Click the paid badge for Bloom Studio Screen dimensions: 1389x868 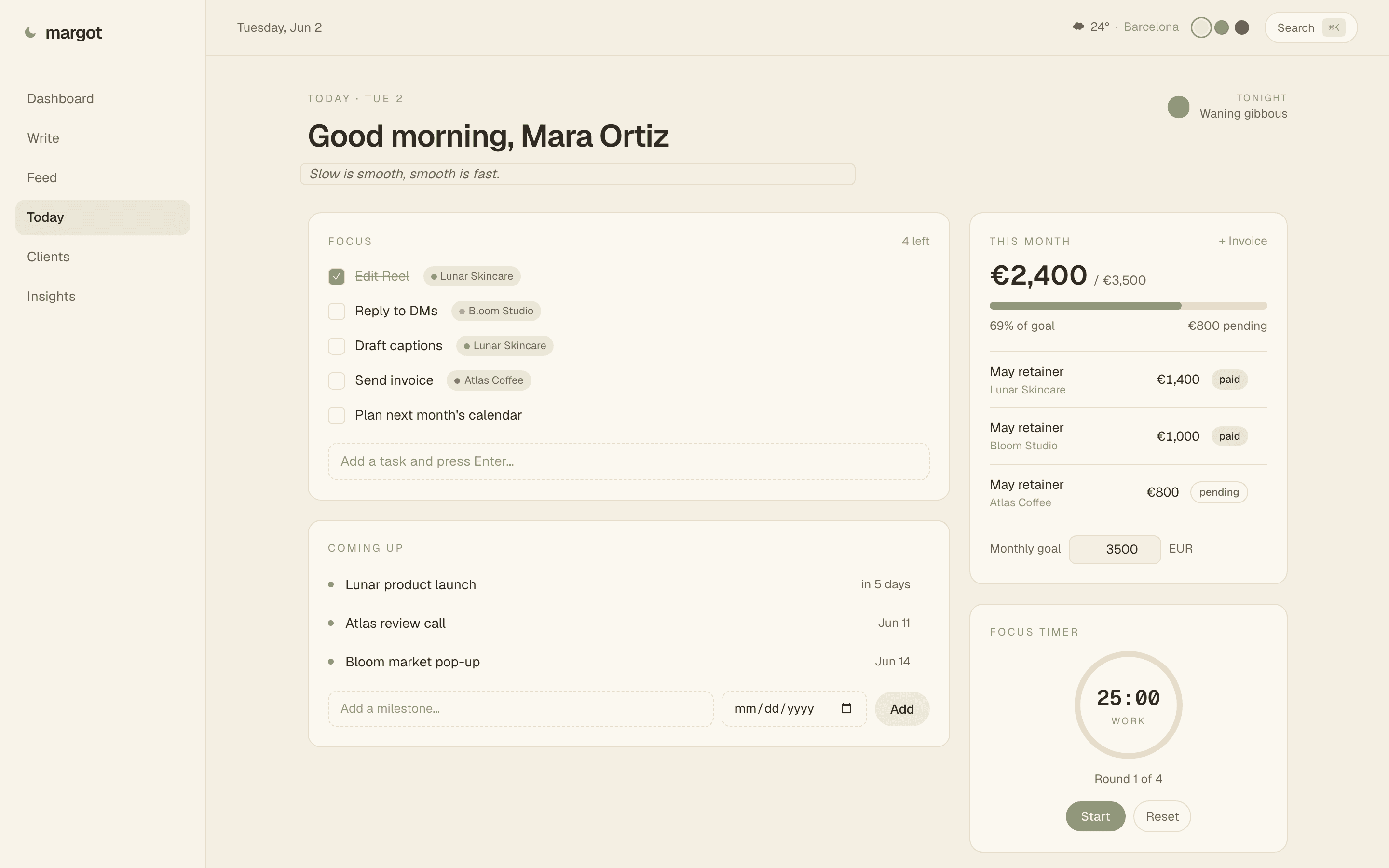click(1229, 436)
